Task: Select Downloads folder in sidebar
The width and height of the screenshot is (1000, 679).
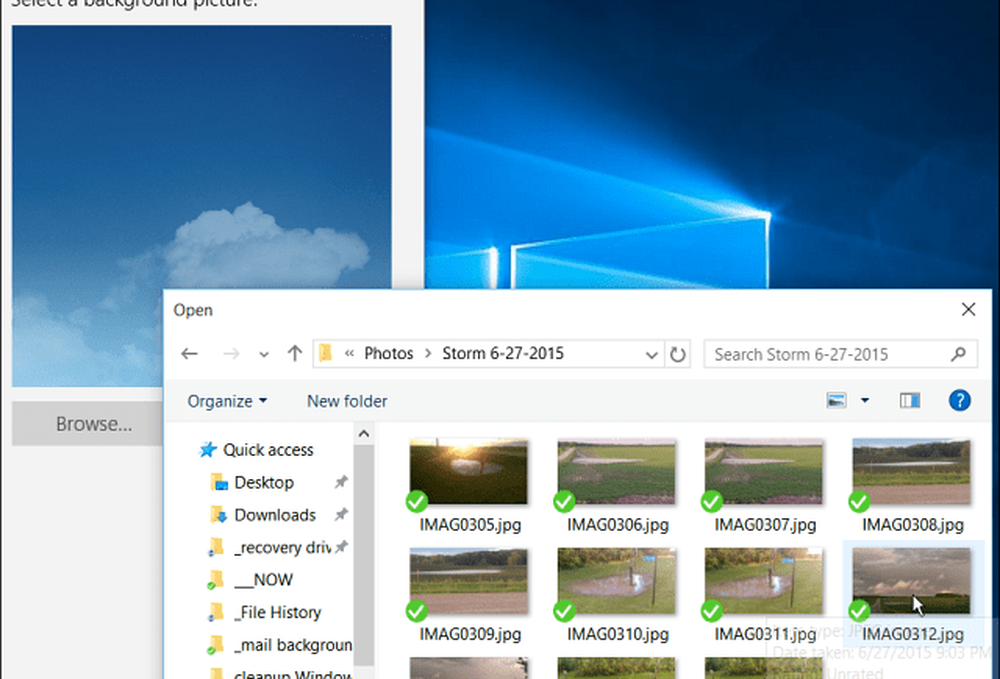Action: (x=275, y=515)
